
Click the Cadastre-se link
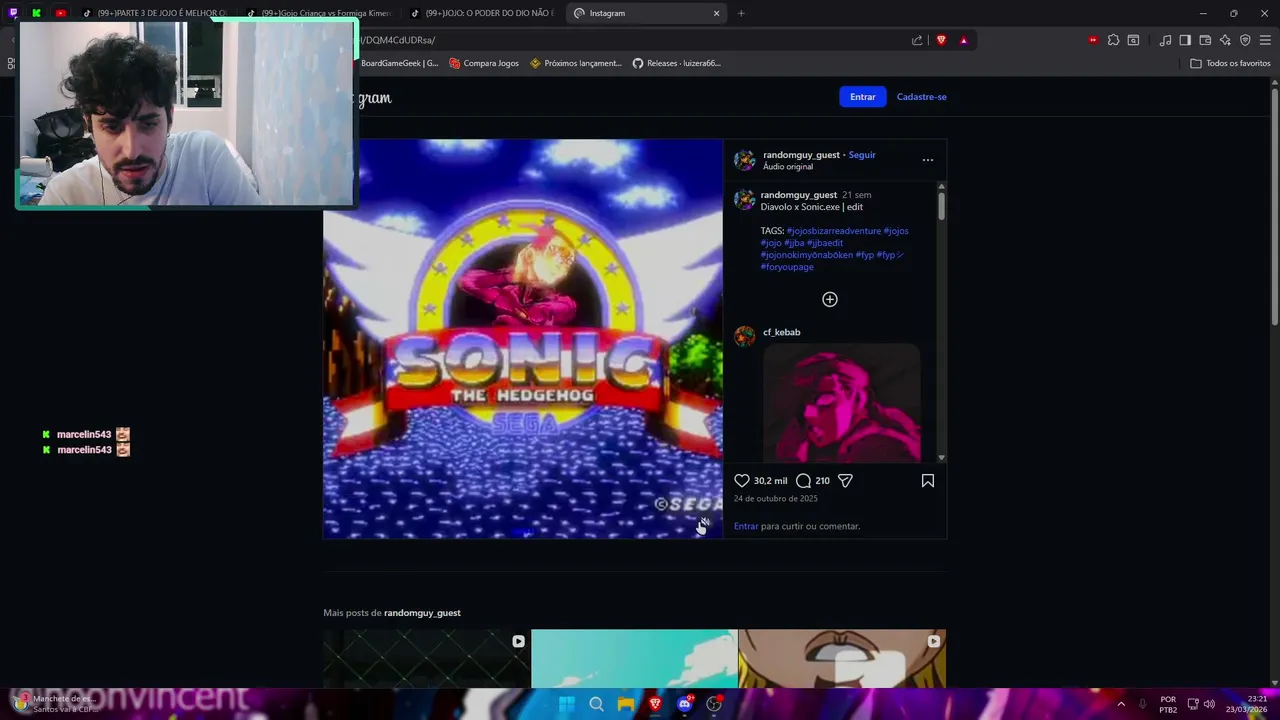[x=921, y=97]
